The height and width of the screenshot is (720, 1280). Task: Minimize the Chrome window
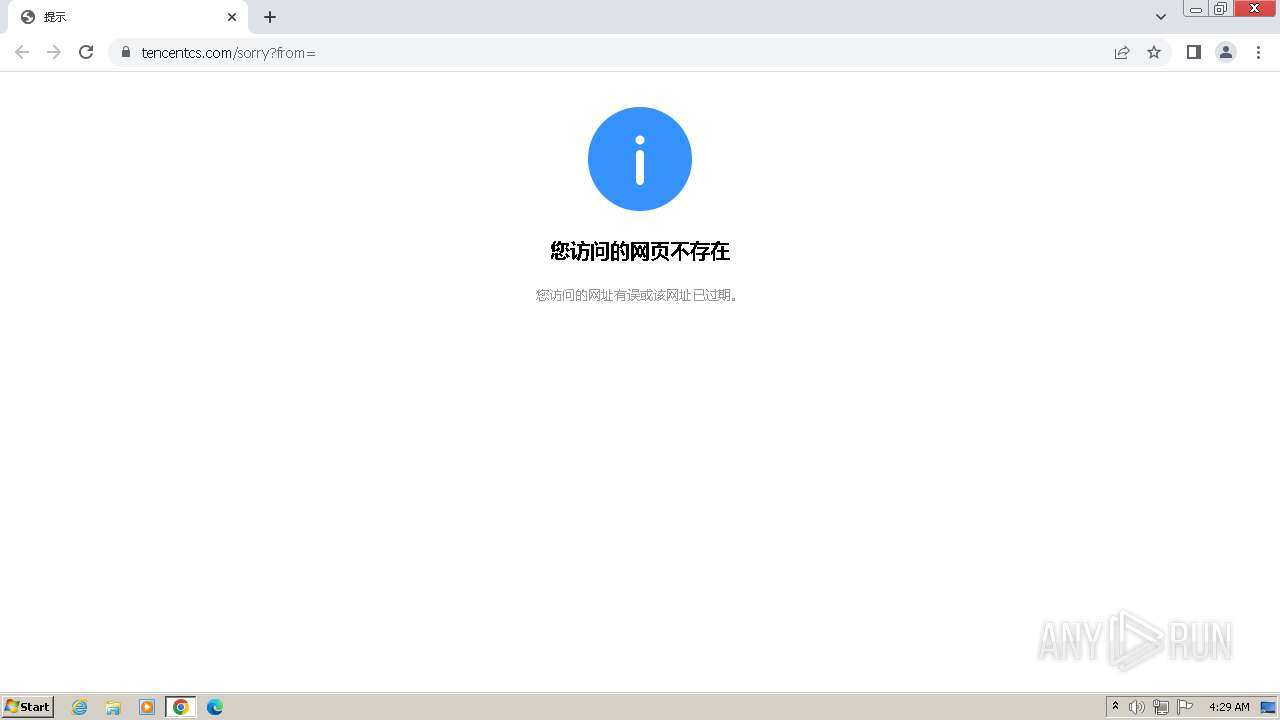click(1196, 9)
